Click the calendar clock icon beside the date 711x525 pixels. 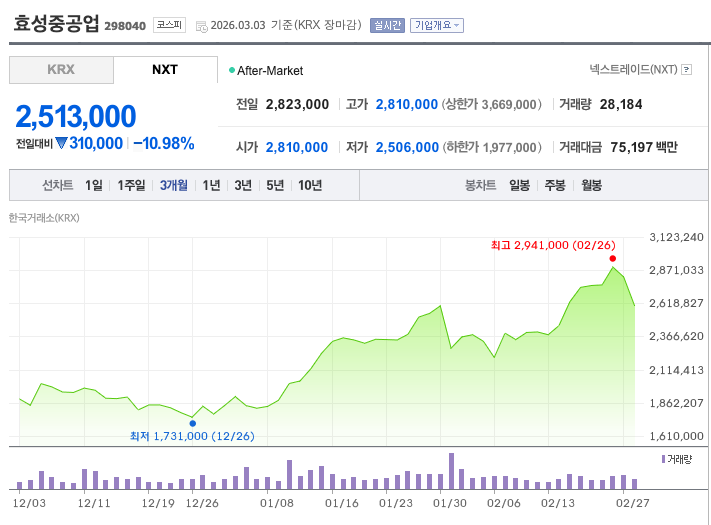click(201, 27)
